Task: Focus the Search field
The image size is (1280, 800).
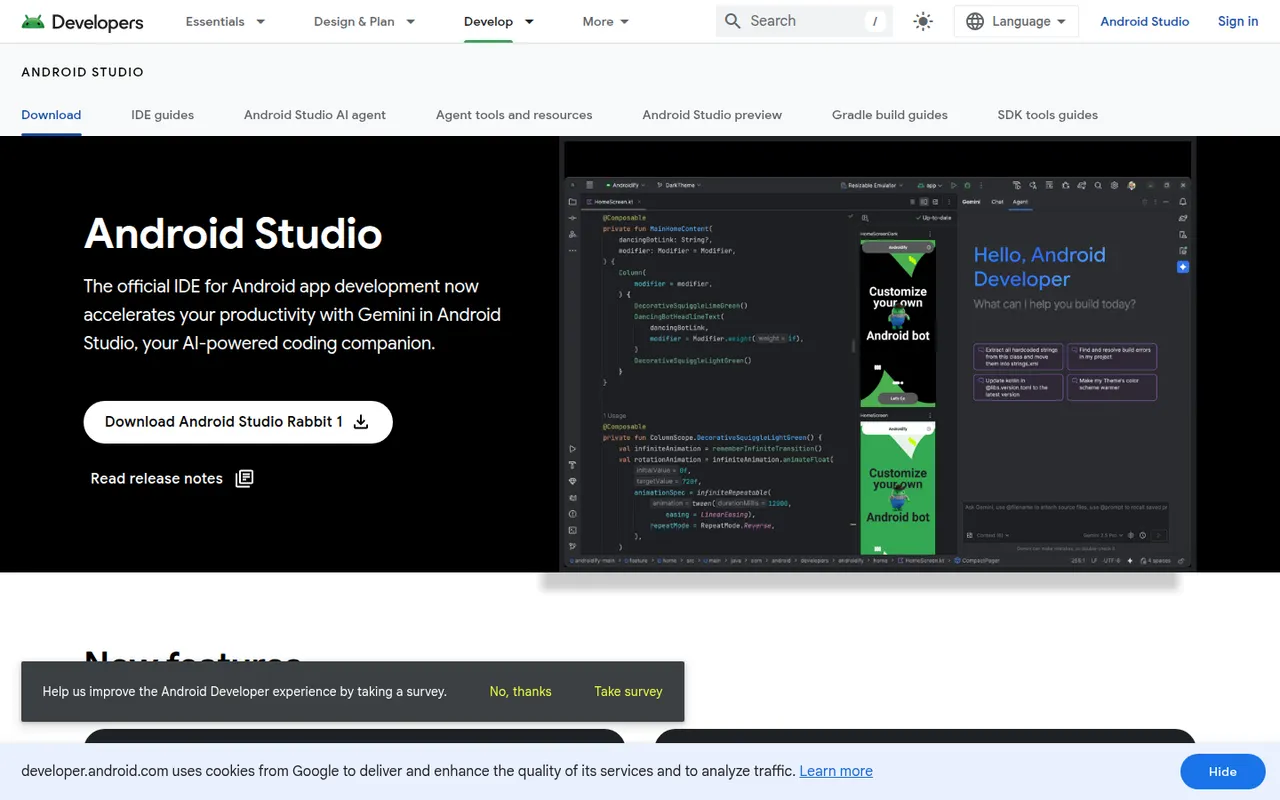Action: 802,21
